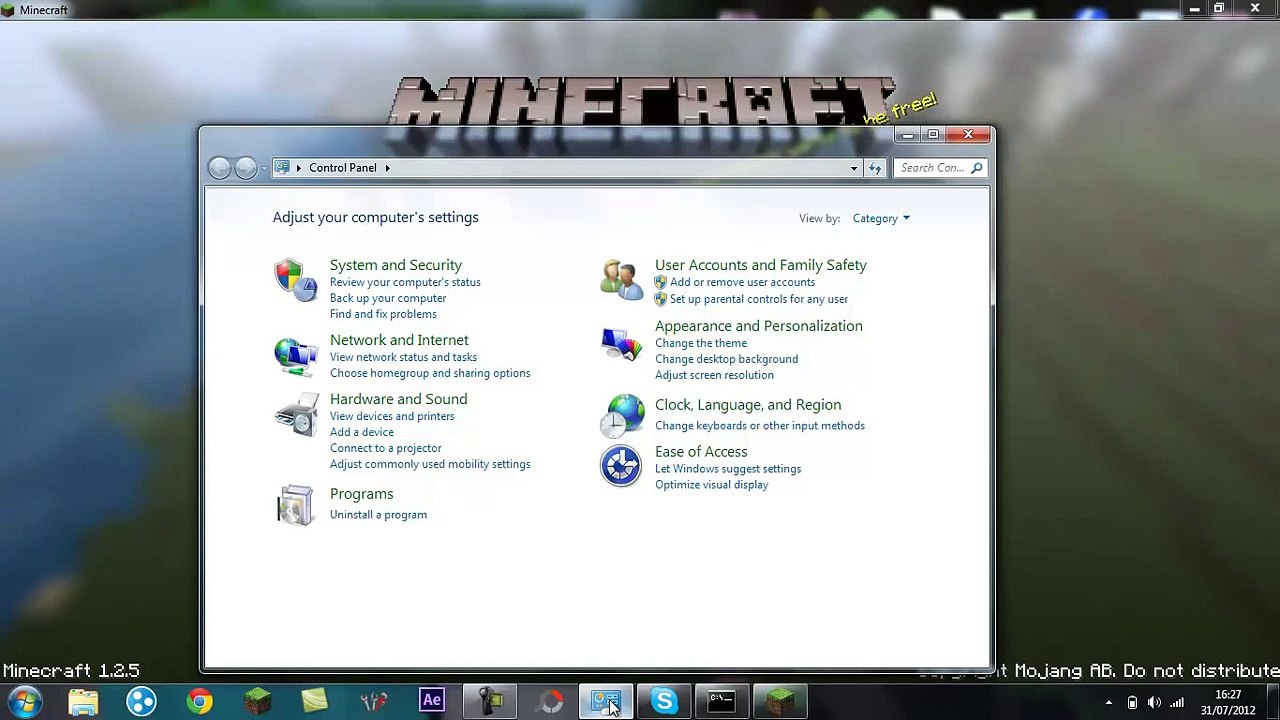This screenshot has height=720, width=1280.
Task: Click Change the theme
Action: 701,343
